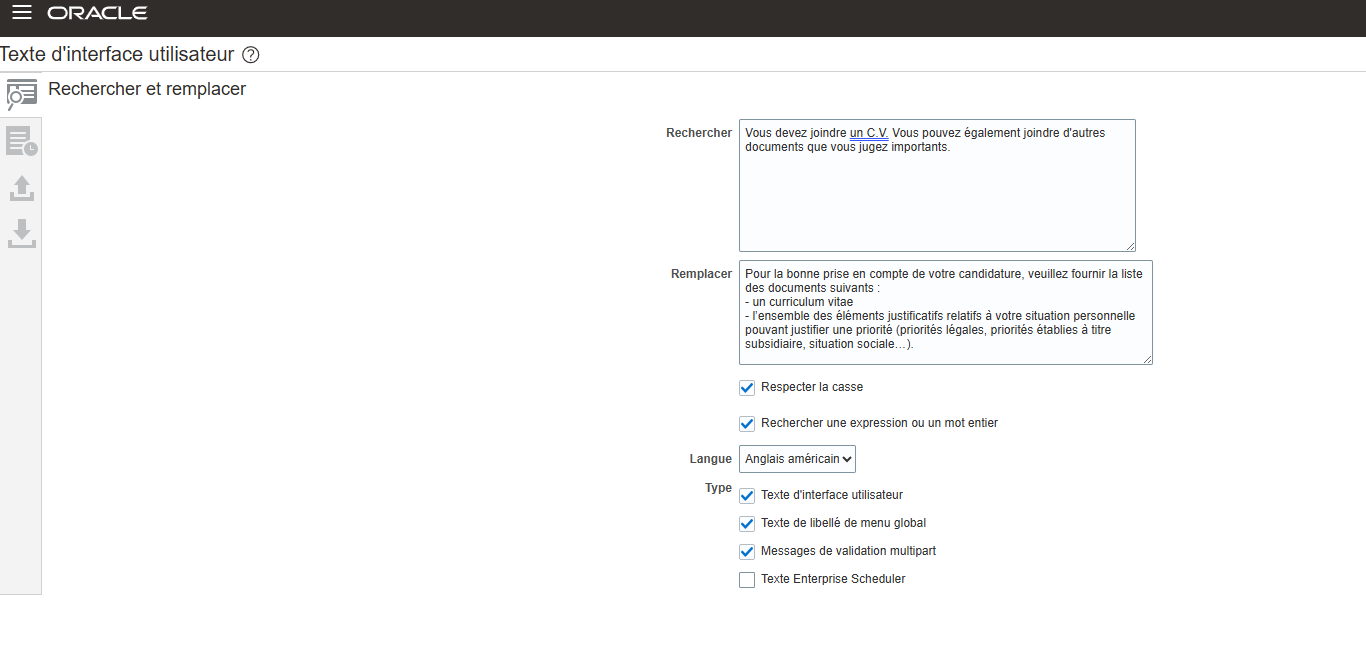Open the Langue dropdown Anglais américain
Image resolution: width=1366 pixels, height=650 pixels.
(x=797, y=459)
